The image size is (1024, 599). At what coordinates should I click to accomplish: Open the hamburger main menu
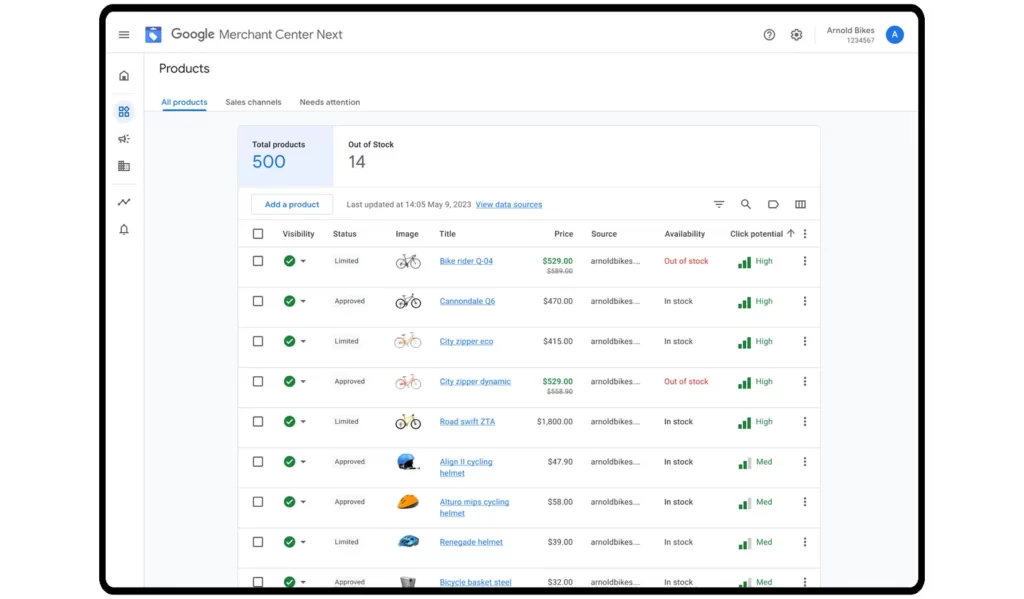point(124,35)
